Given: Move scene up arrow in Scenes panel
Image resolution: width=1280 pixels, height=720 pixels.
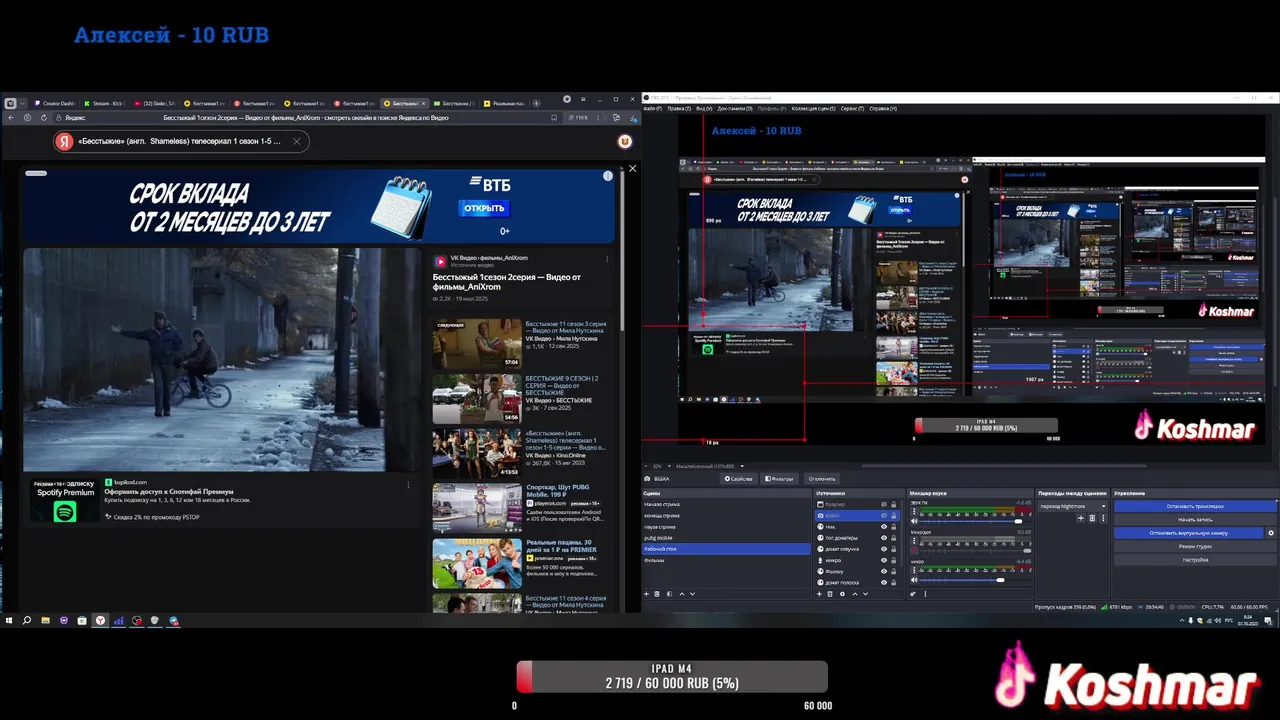Looking at the screenshot, I should (682, 594).
